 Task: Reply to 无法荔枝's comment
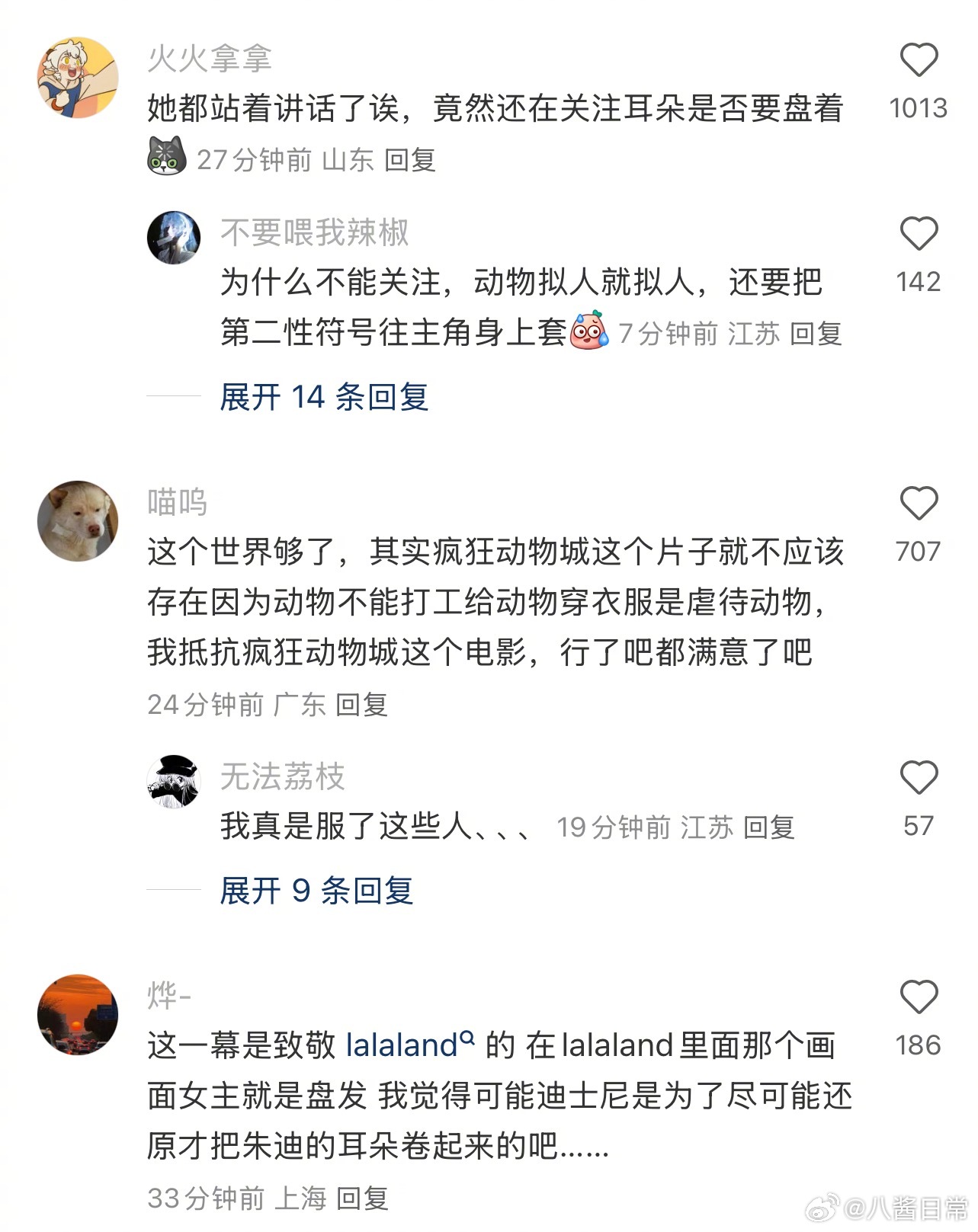pyautogui.click(x=768, y=827)
